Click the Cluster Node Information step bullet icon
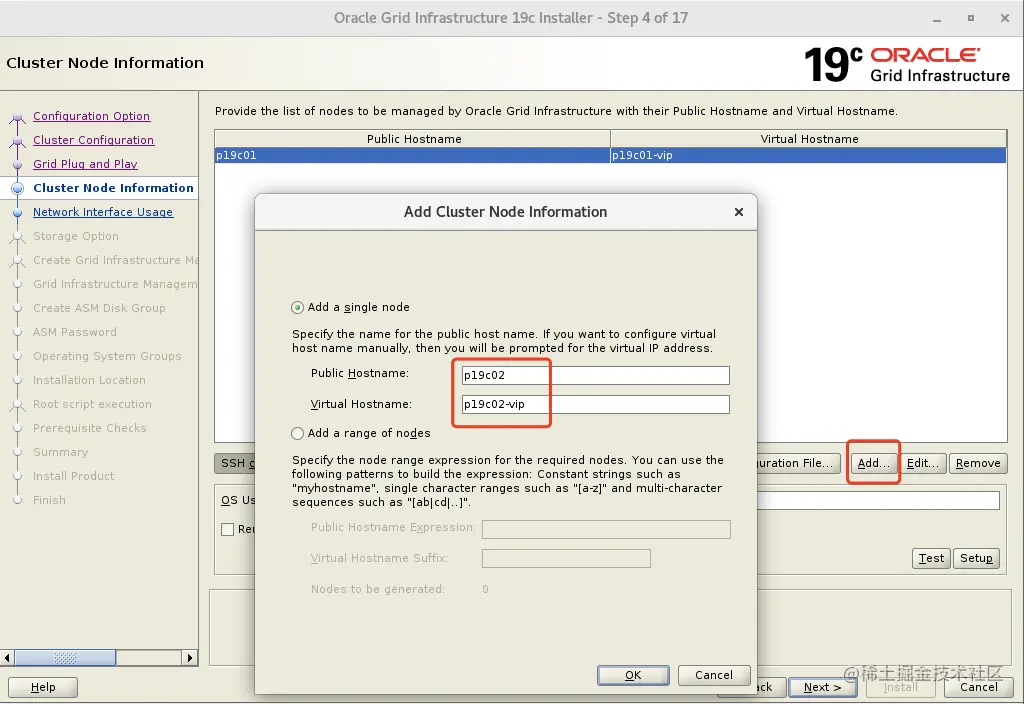This screenshot has width=1024, height=704. click(18, 188)
